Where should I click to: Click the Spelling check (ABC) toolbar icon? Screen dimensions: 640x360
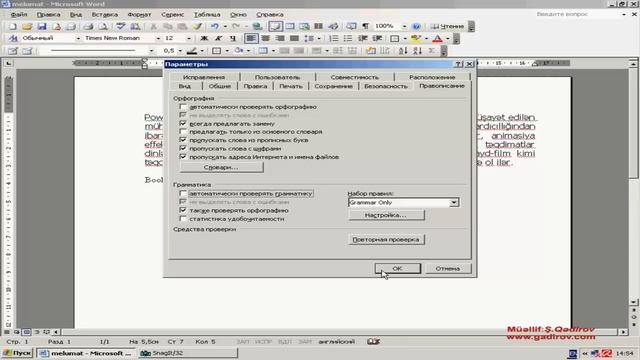(120, 27)
